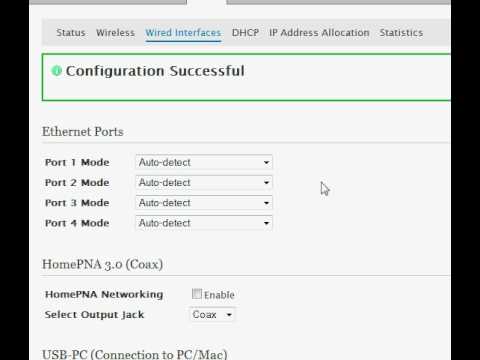Open the Port 4 Mode dropdown

tap(204, 223)
